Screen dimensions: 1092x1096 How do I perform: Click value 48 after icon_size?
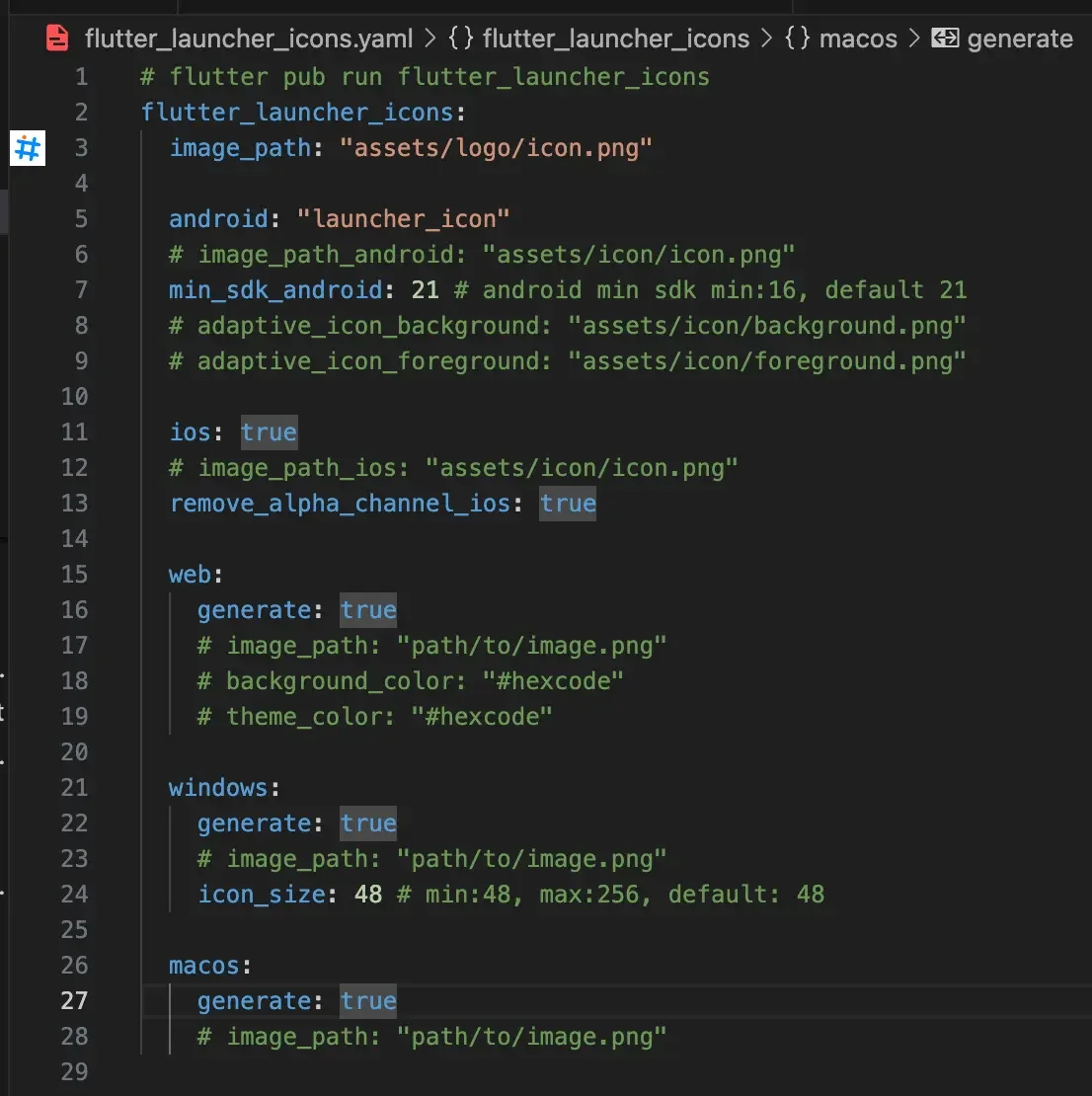click(x=368, y=895)
